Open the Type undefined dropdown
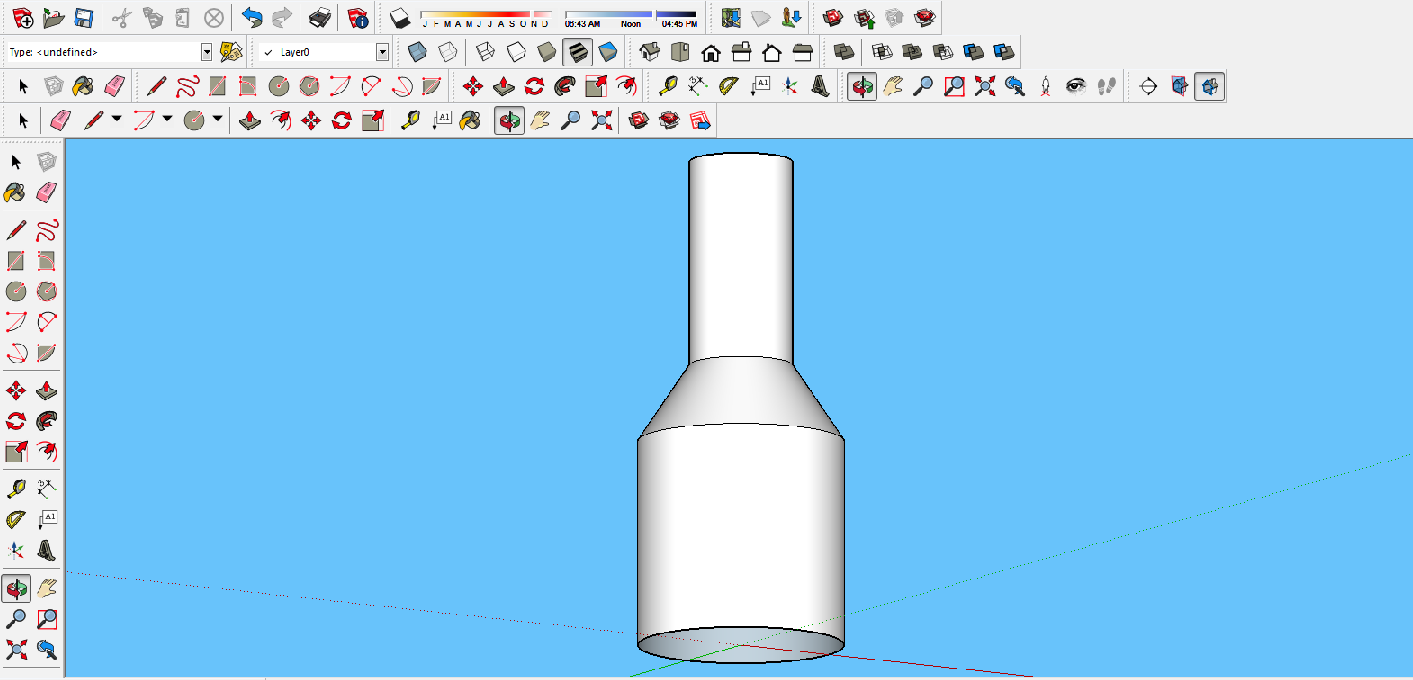This screenshot has width=1413, height=680. (x=207, y=51)
